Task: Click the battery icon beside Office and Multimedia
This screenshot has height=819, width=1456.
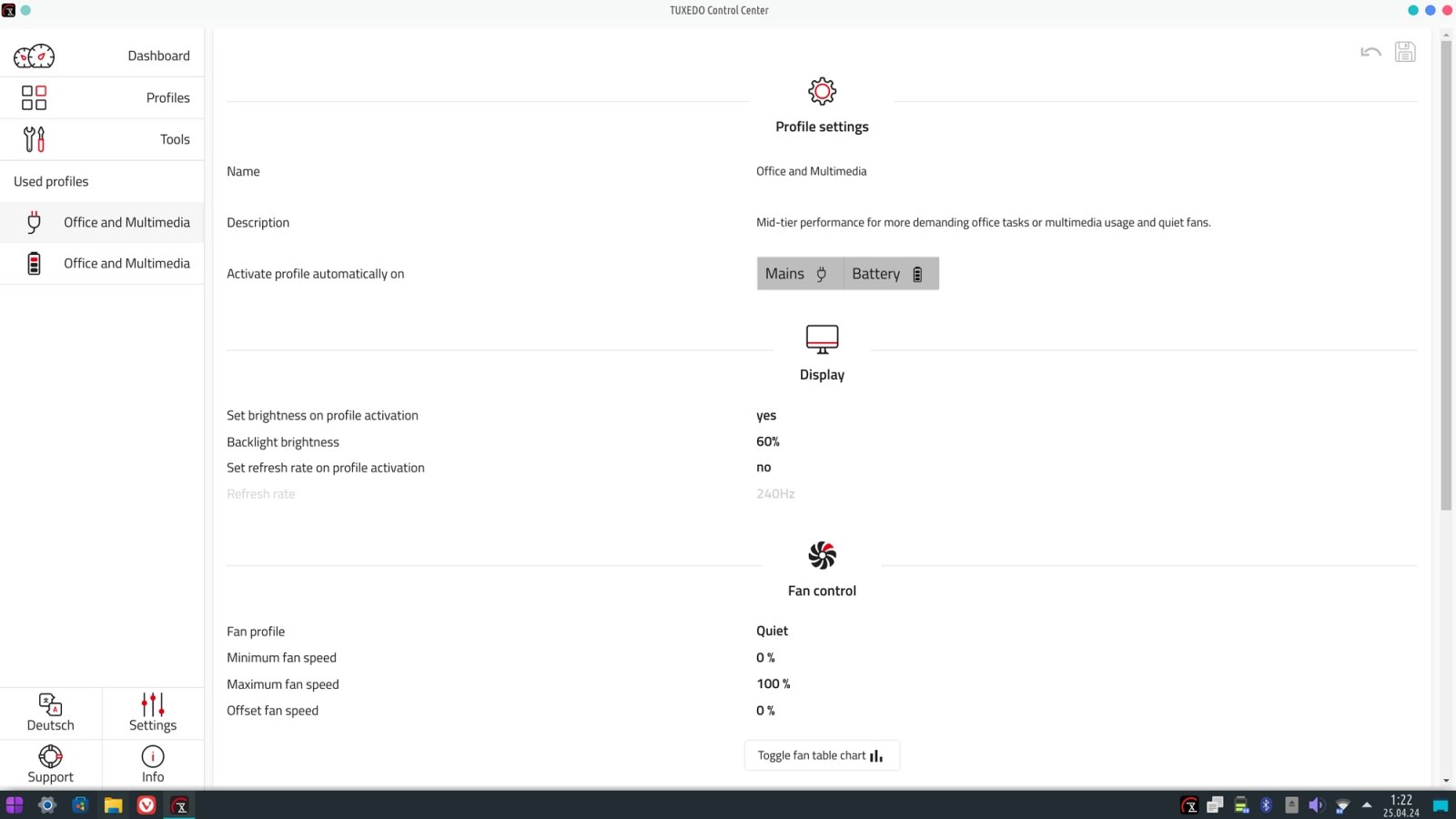Action: [34, 264]
